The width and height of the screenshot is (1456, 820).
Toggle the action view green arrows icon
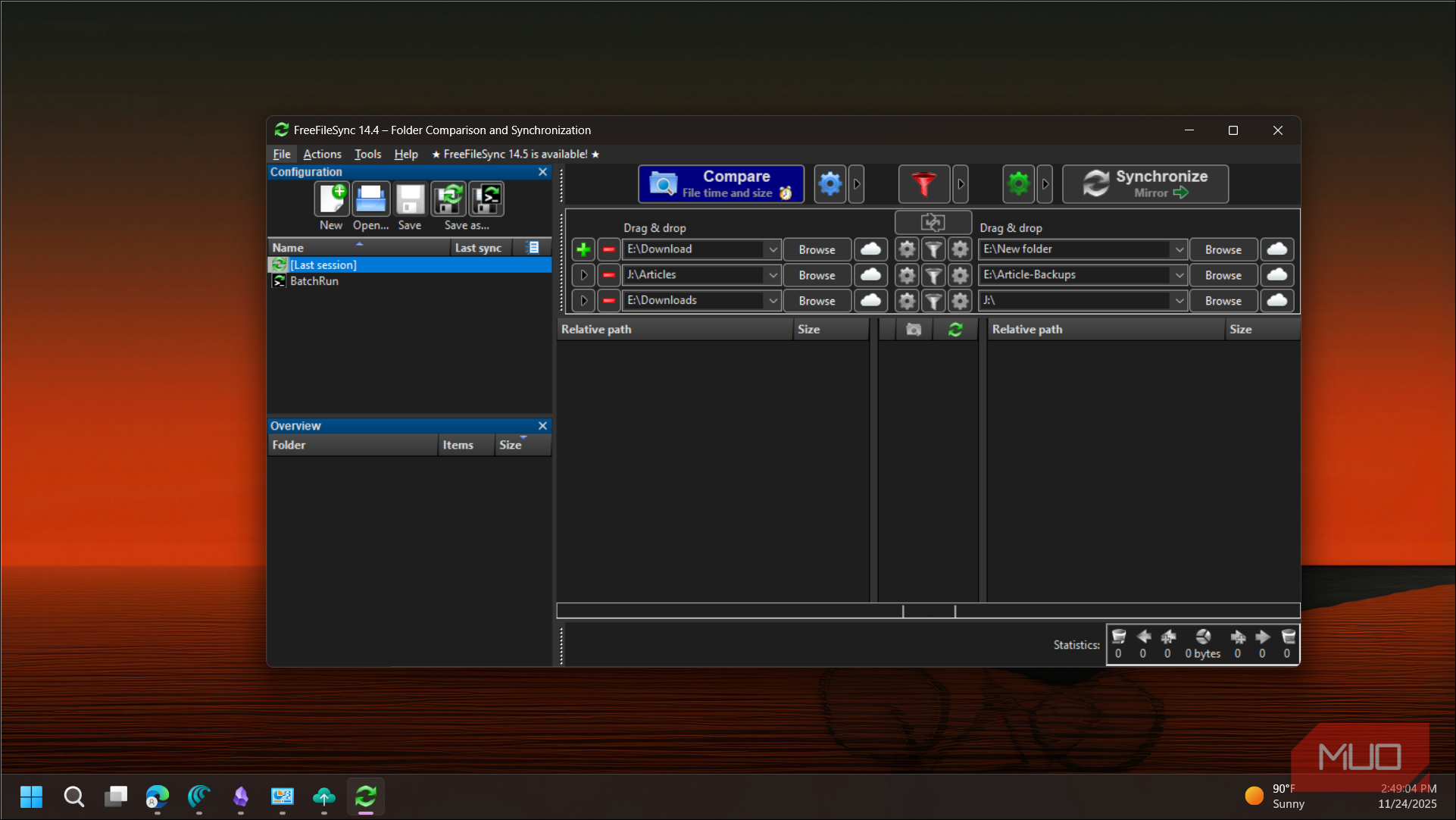point(955,330)
